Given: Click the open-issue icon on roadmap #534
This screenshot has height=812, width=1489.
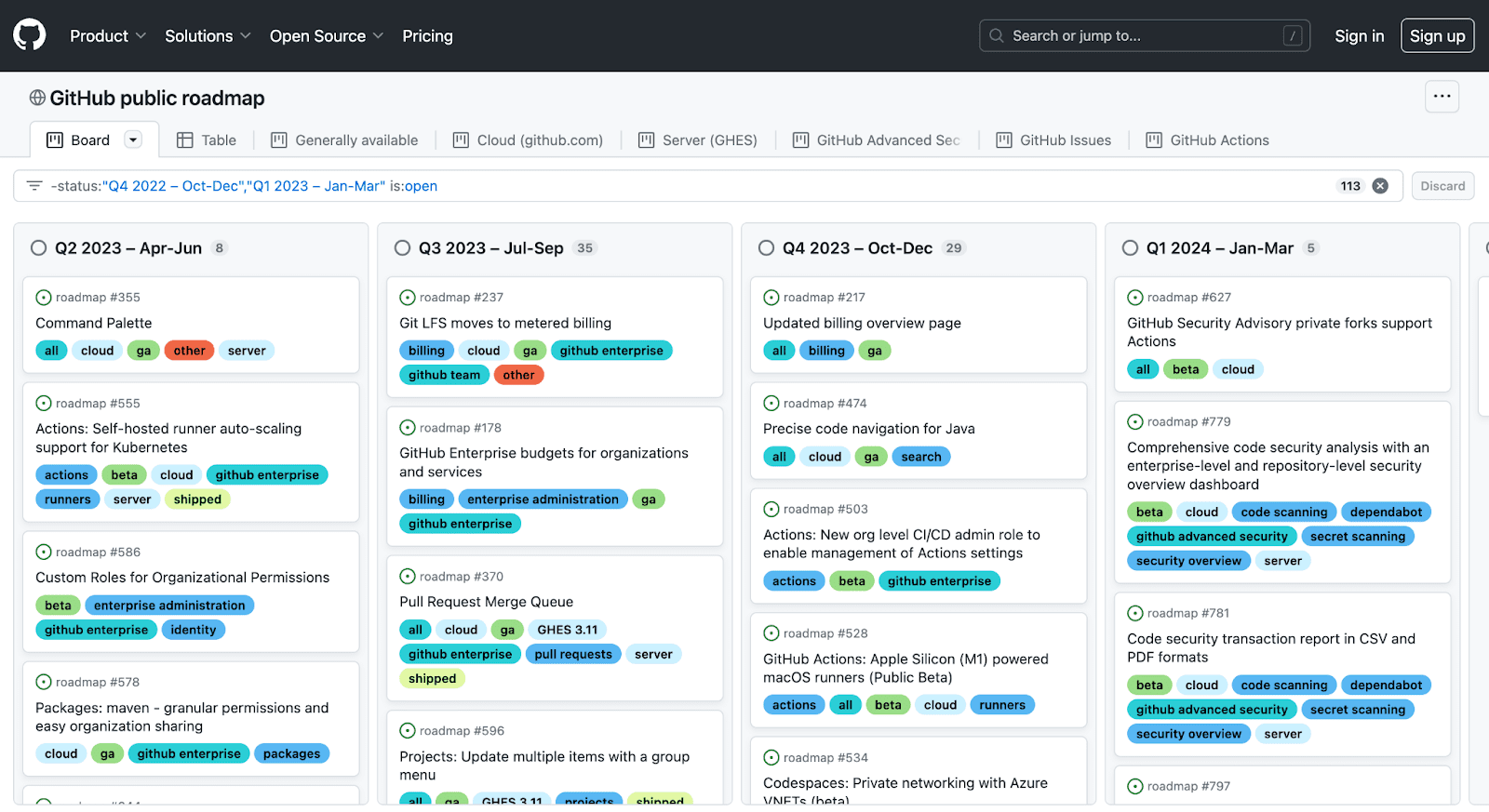Looking at the screenshot, I should click(x=771, y=758).
